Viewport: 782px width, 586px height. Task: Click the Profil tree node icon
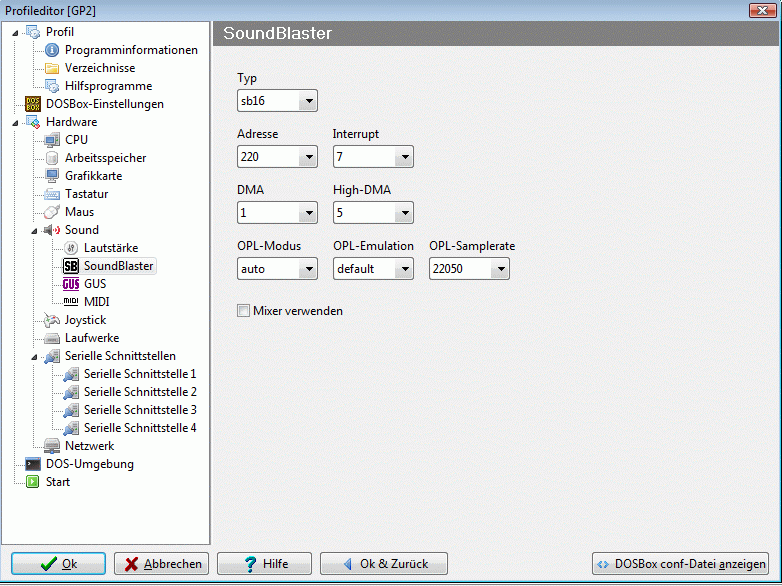point(33,32)
